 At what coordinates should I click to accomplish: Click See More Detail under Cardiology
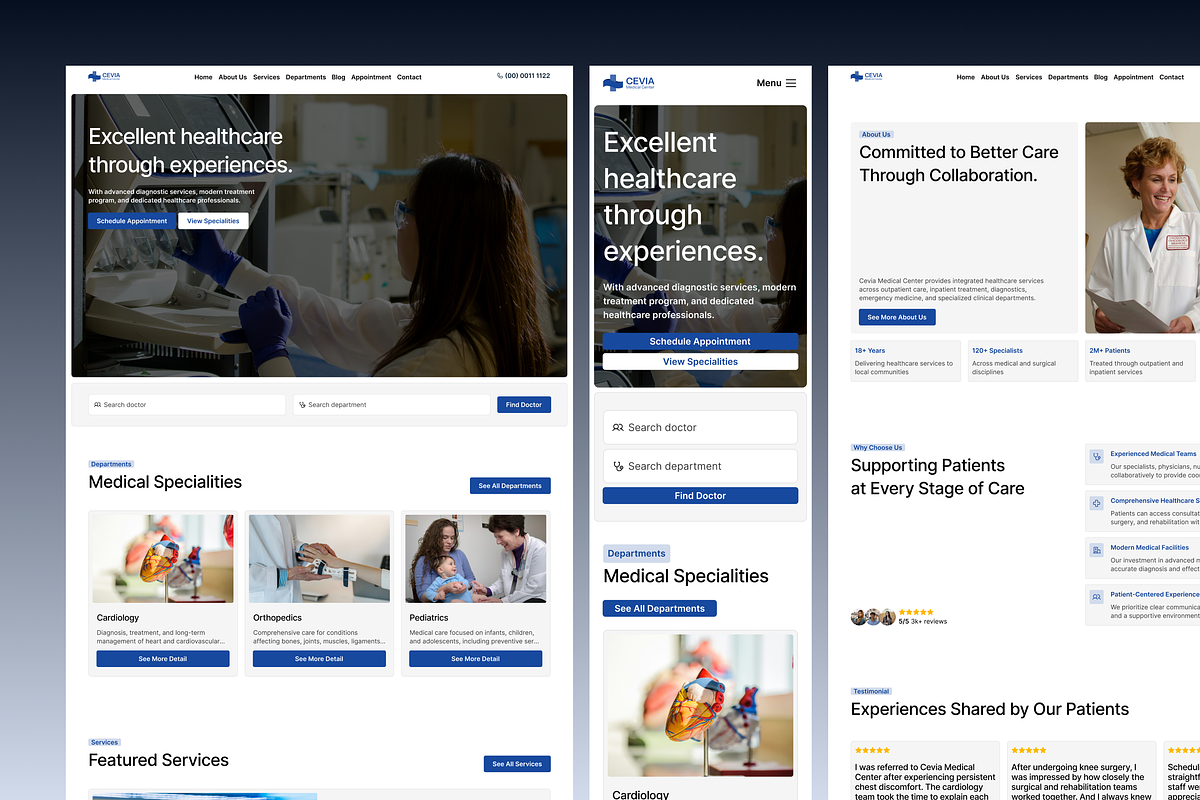pyautogui.click(x=163, y=659)
